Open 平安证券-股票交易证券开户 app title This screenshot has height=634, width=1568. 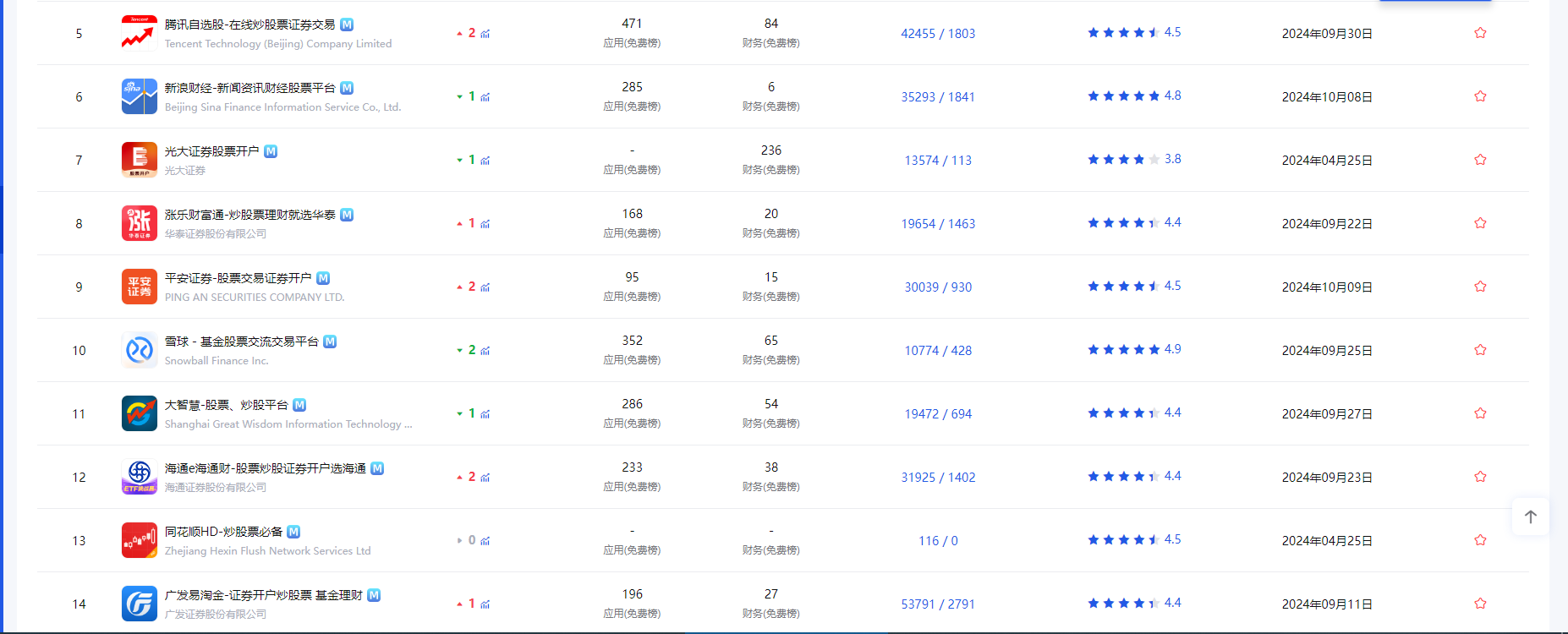pos(238,278)
